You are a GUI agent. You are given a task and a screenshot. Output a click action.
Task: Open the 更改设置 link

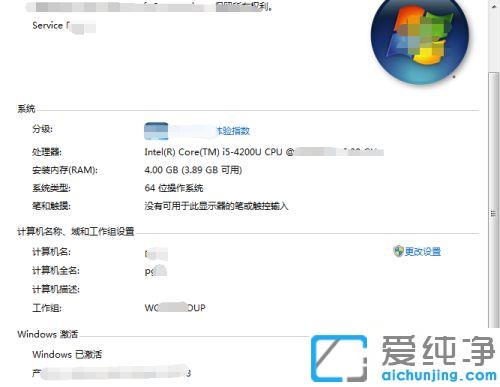point(423,251)
